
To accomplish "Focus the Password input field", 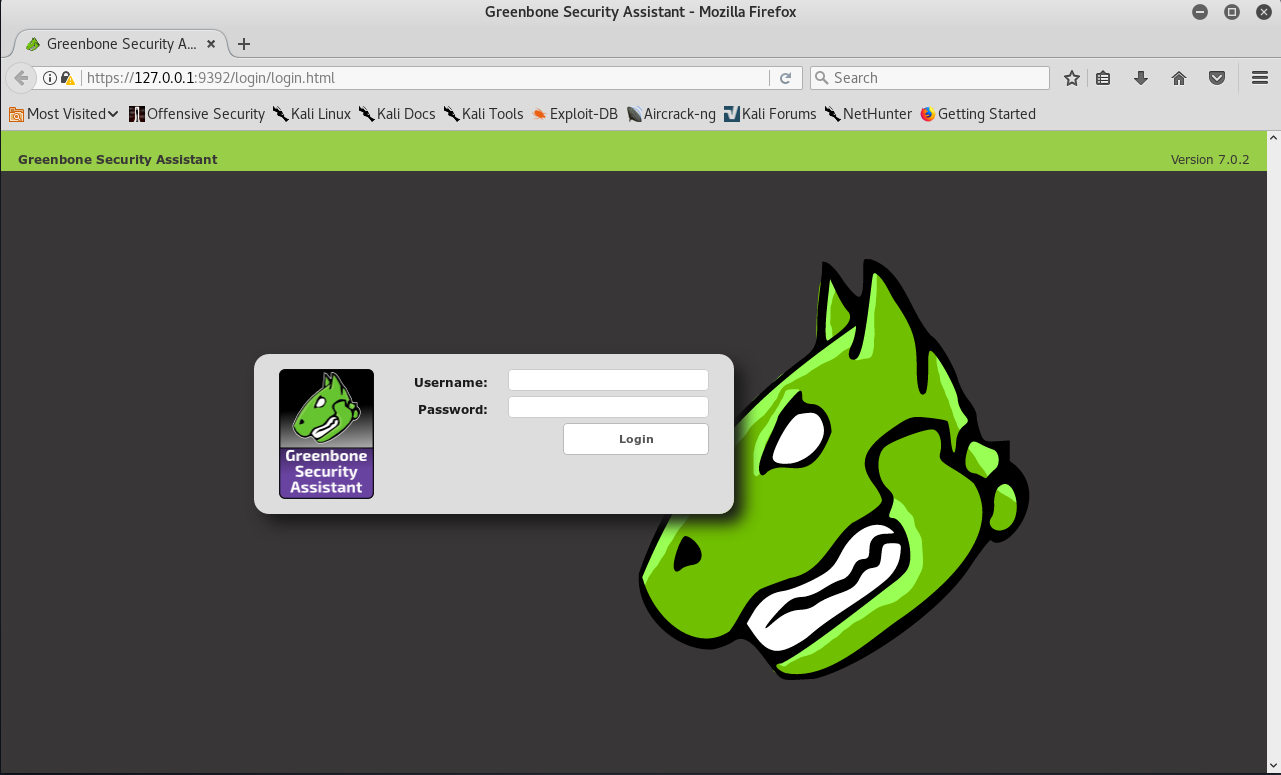I will click(608, 407).
